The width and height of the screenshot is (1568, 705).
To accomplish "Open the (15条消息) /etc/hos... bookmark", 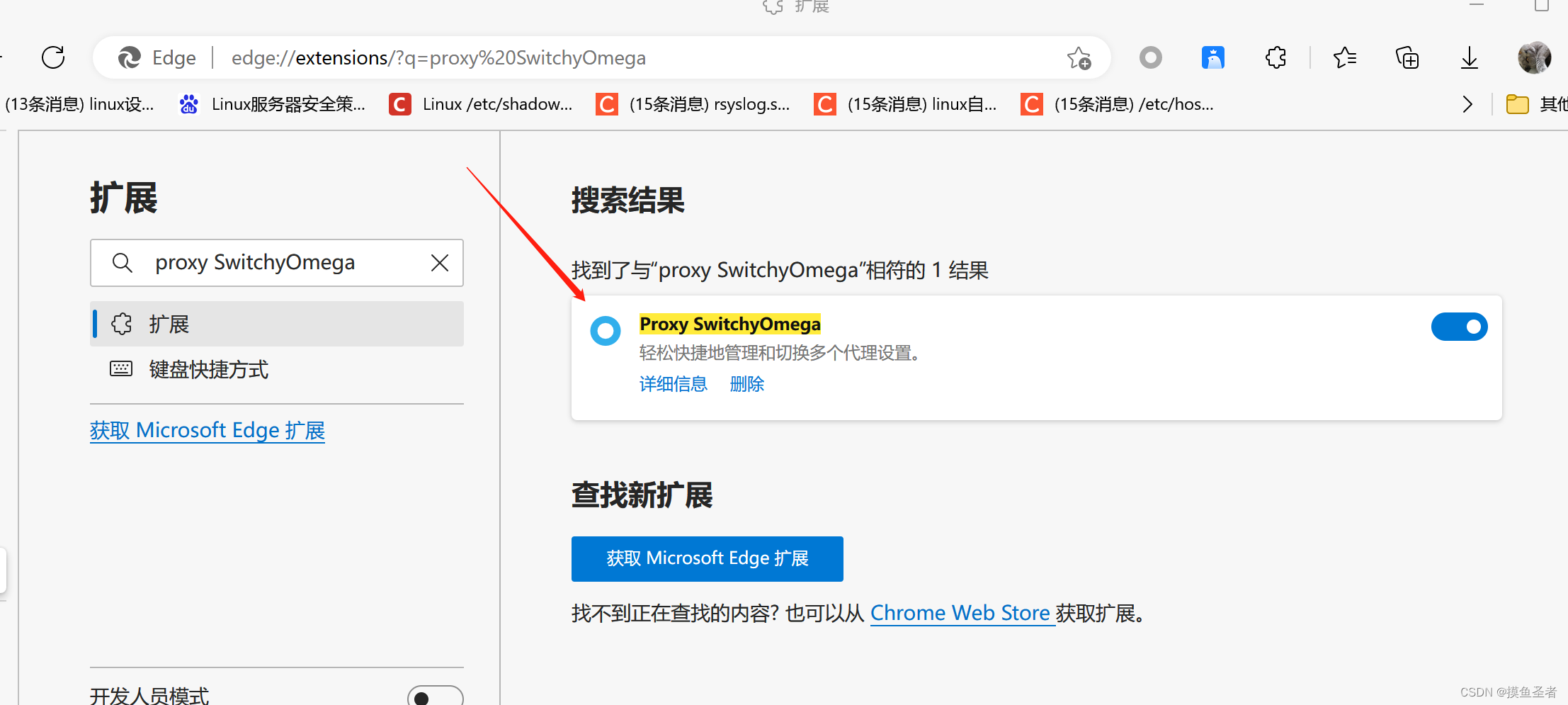I will (x=1118, y=104).
